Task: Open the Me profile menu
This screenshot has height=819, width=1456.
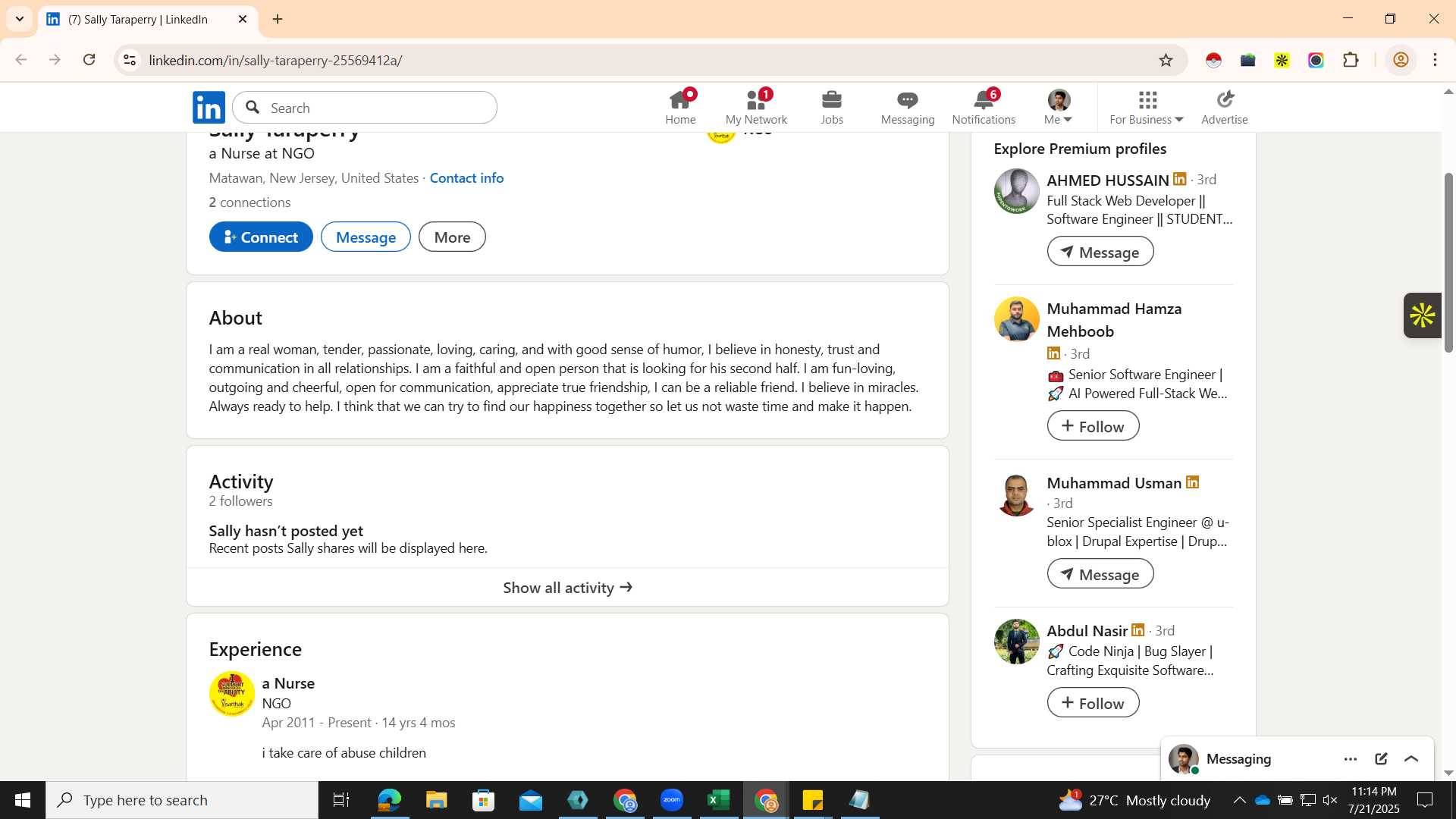Action: pyautogui.click(x=1059, y=107)
